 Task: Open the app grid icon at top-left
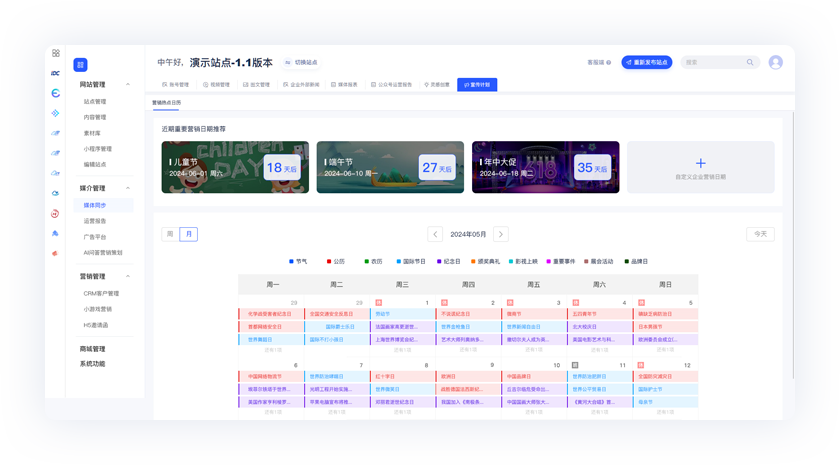[55, 53]
